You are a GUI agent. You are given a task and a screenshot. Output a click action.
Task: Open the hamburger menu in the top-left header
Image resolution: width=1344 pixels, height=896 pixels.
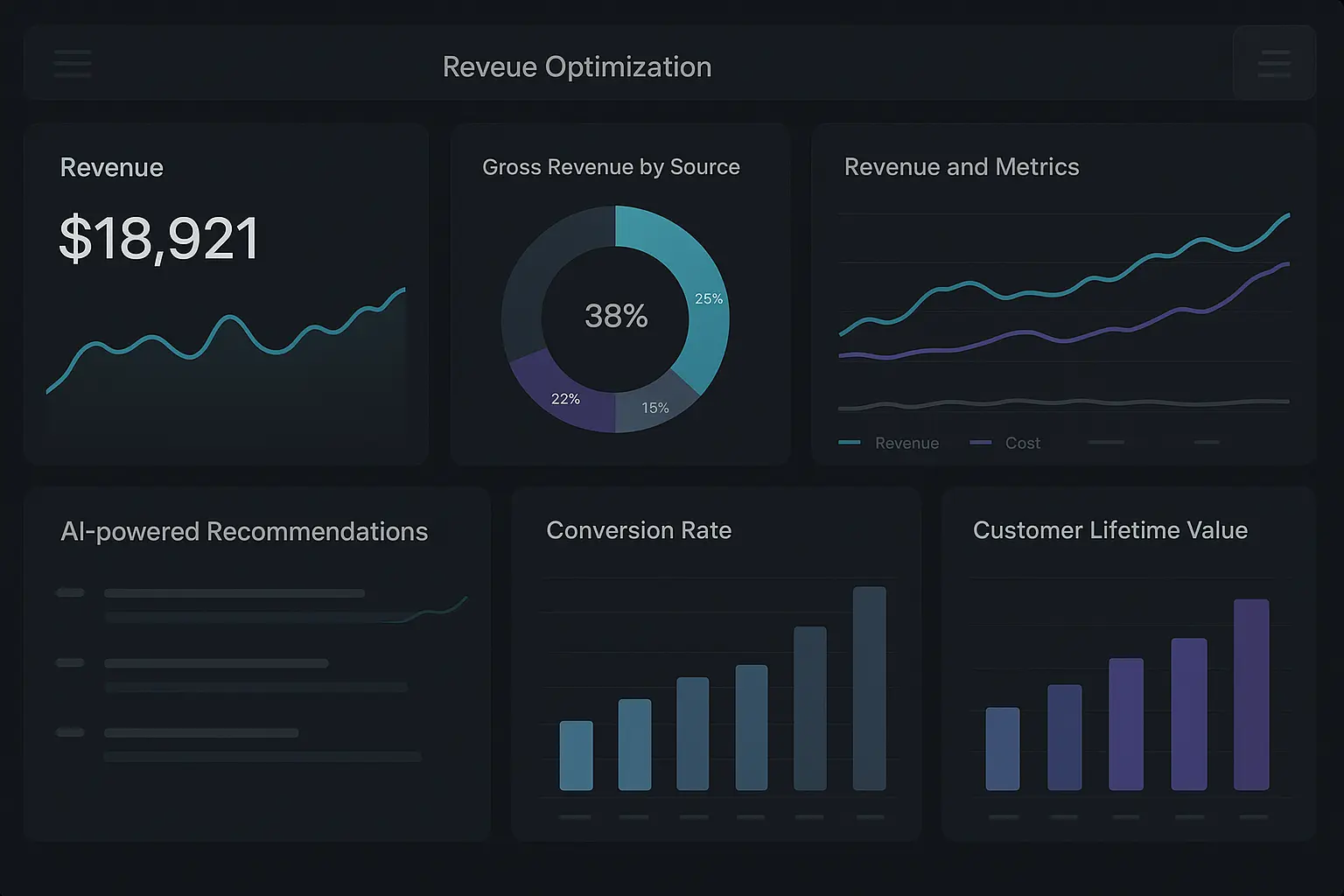pos(72,64)
